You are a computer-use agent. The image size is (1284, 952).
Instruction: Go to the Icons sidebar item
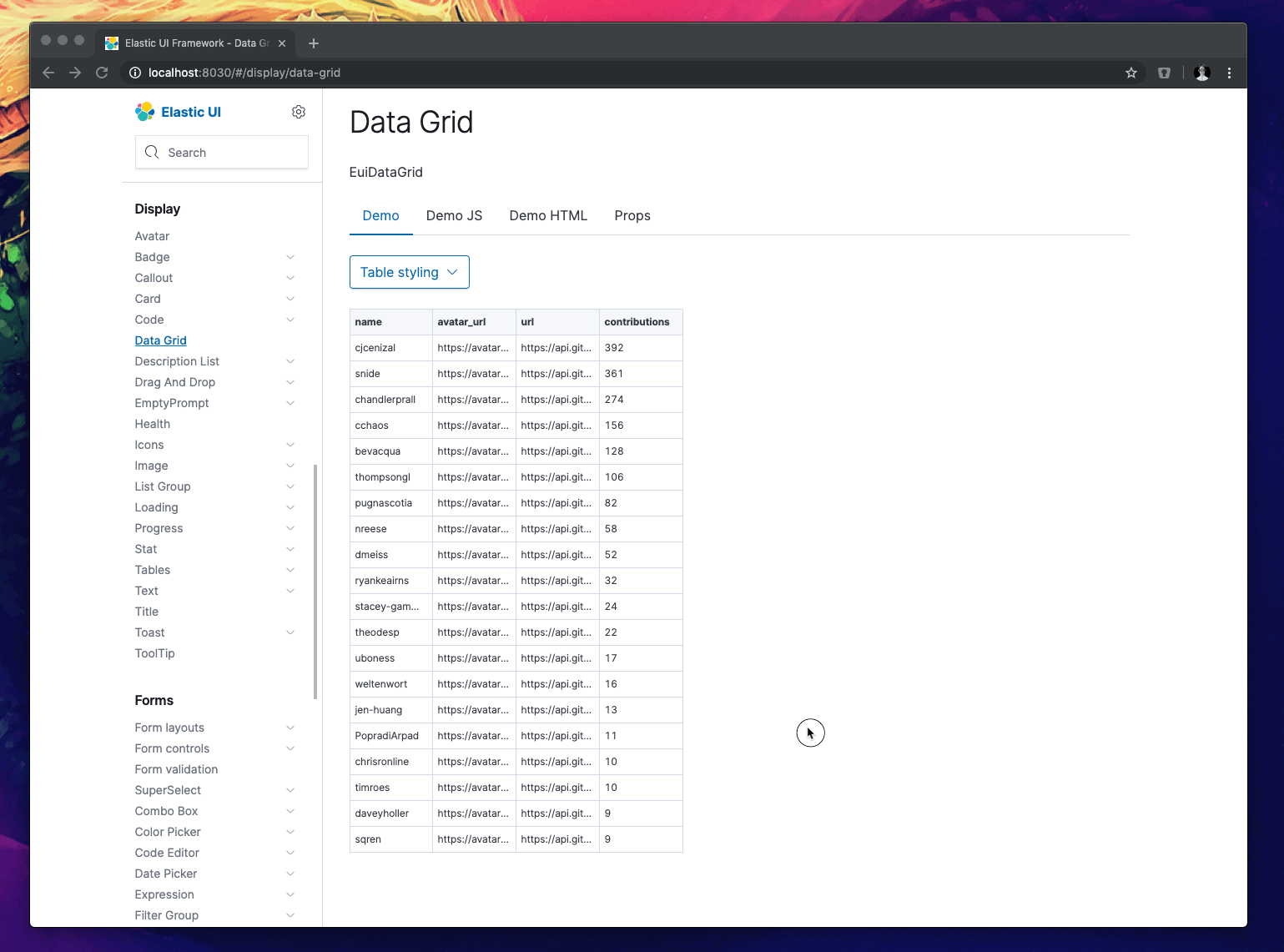pos(149,445)
